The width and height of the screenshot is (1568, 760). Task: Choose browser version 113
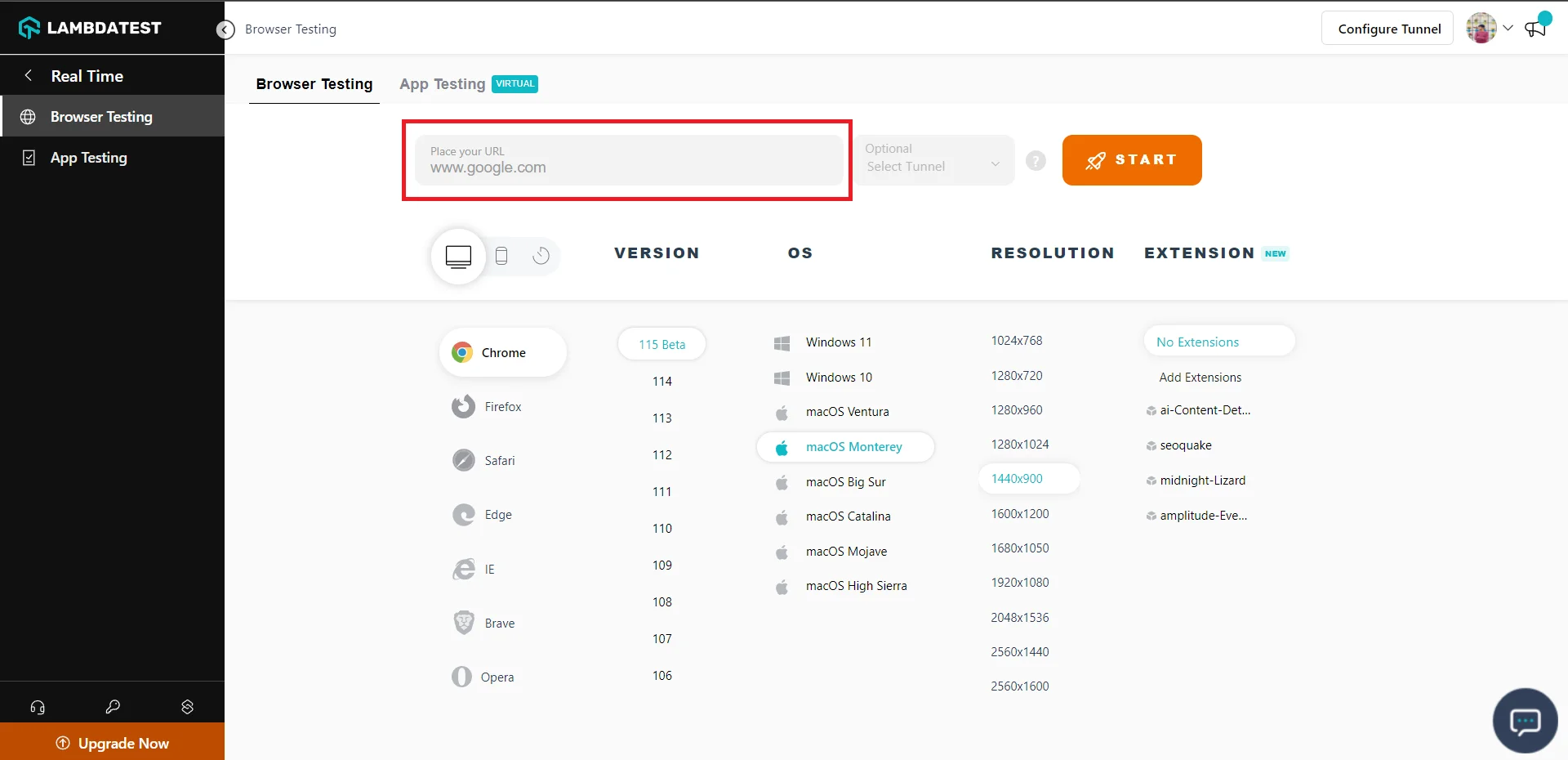pos(662,418)
